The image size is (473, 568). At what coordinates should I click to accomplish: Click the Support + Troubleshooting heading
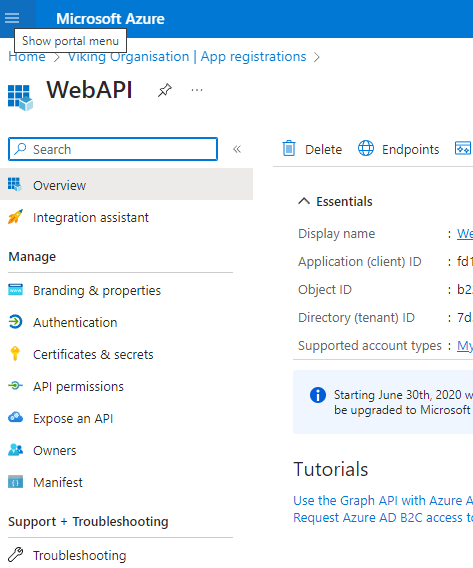click(88, 521)
